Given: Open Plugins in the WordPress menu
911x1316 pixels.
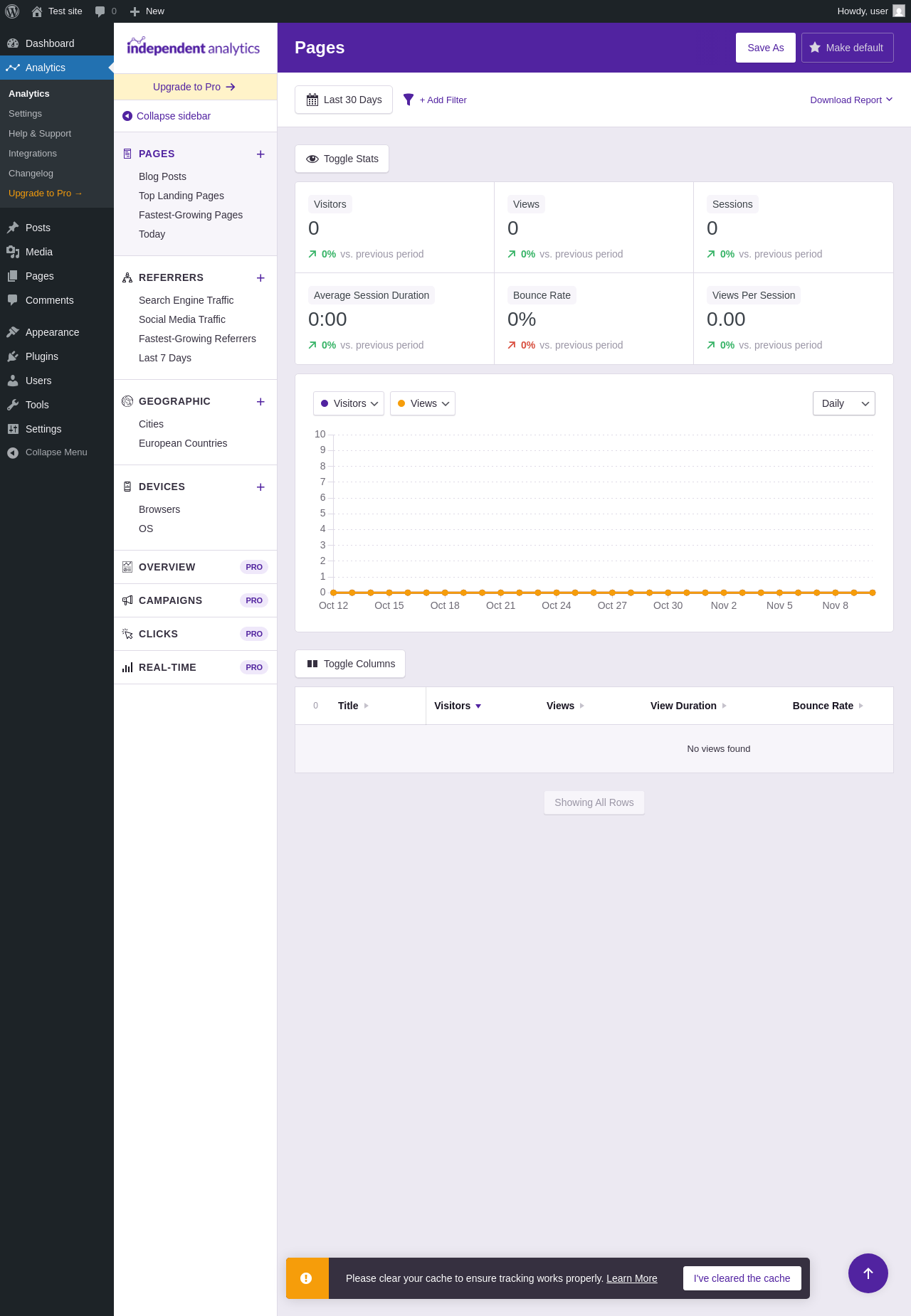Looking at the screenshot, I should (41, 356).
